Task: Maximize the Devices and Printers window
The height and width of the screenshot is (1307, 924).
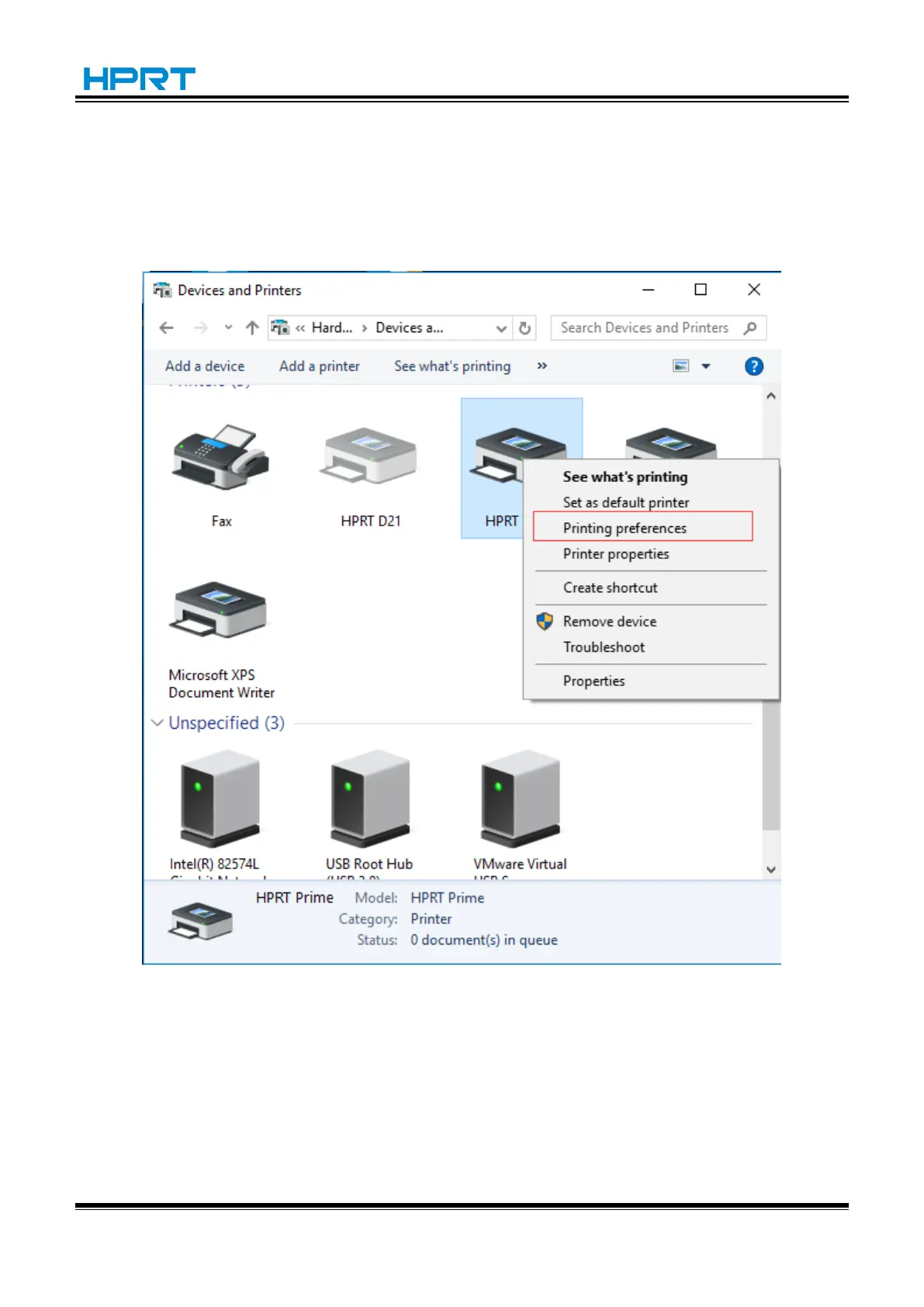Action: pyautogui.click(x=701, y=289)
